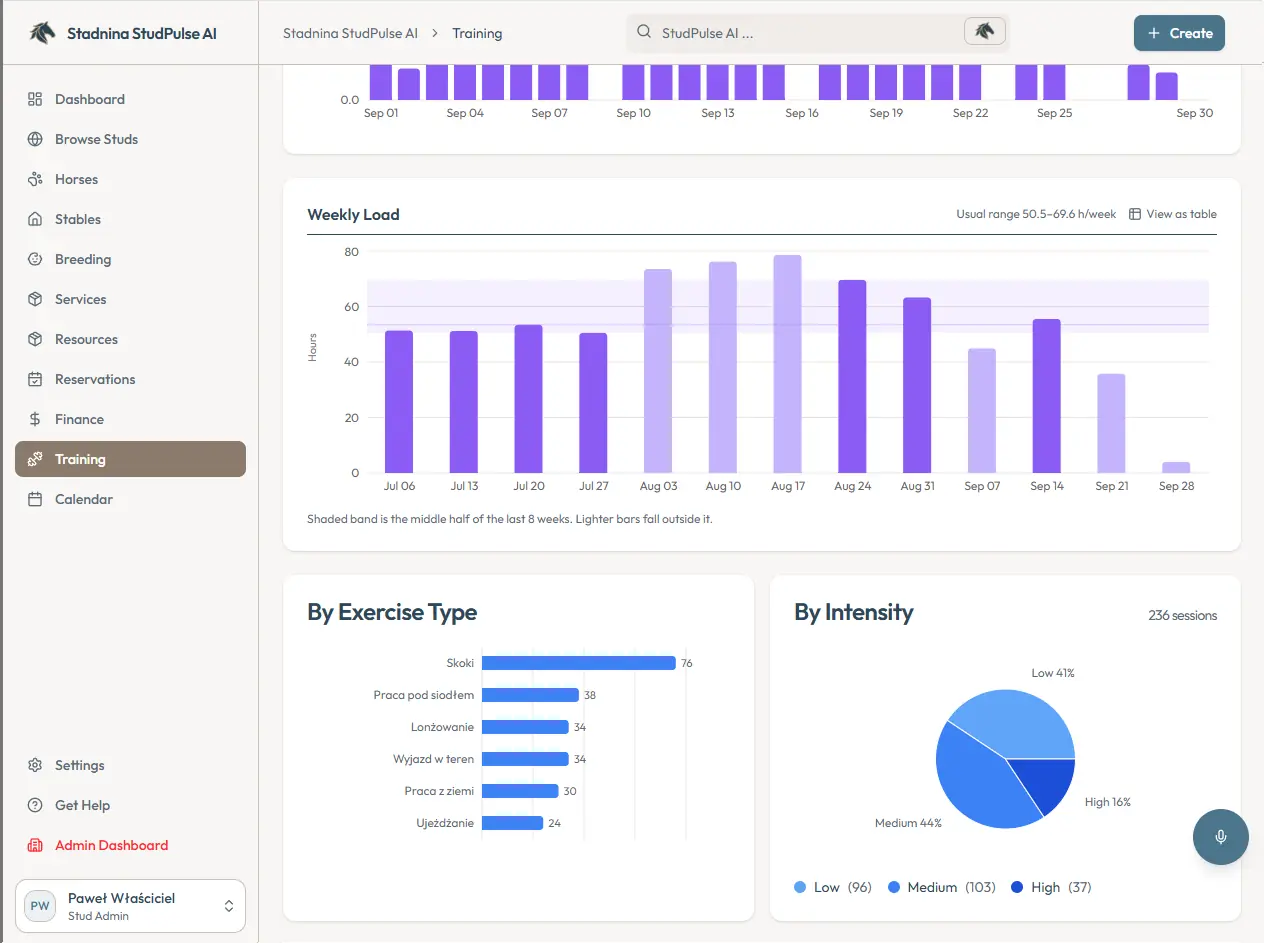
Task: Open the Create button menu
Action: pos(1179,33)
